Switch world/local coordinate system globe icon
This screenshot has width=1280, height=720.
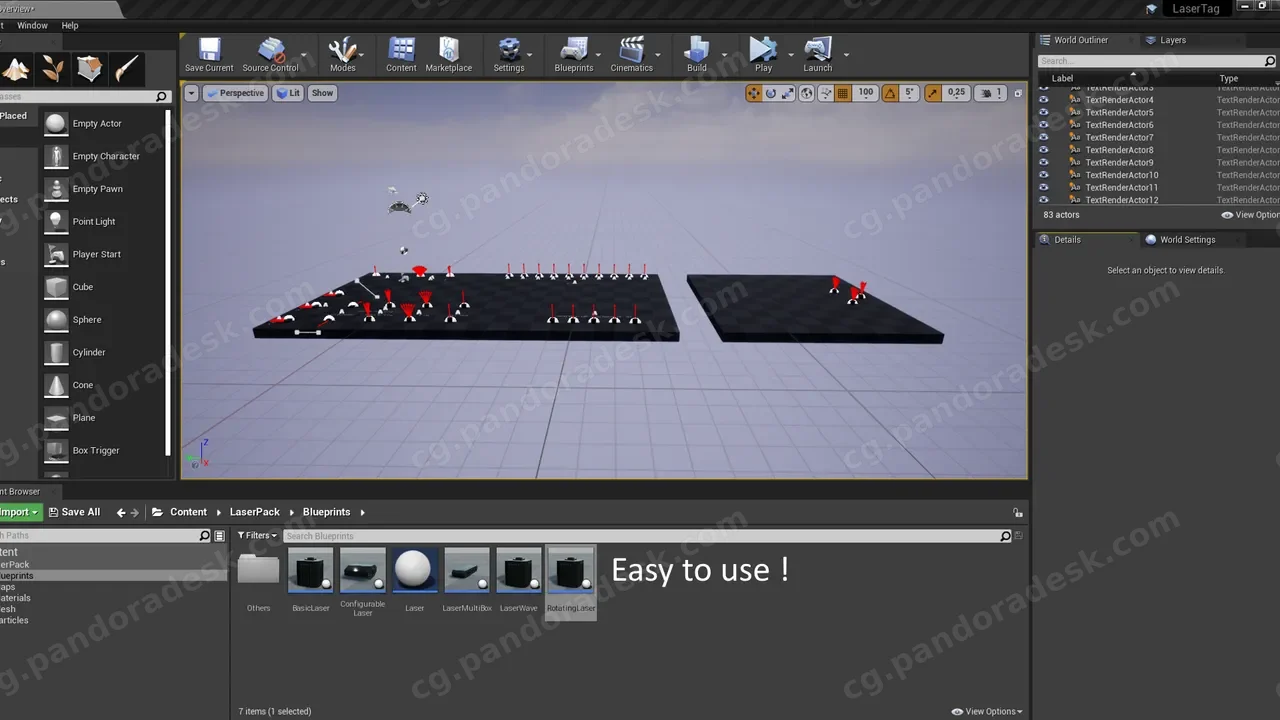point(806,93)
